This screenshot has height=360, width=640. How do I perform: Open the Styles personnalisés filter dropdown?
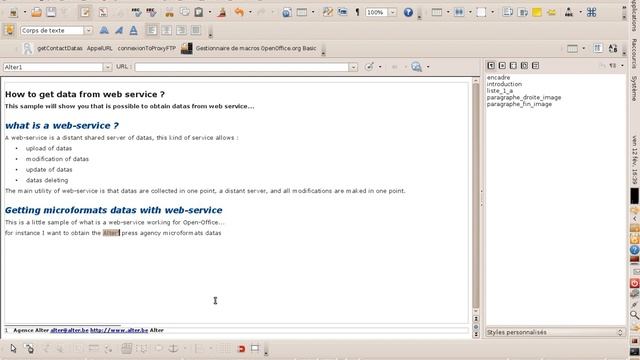click(x=555, y=332)
